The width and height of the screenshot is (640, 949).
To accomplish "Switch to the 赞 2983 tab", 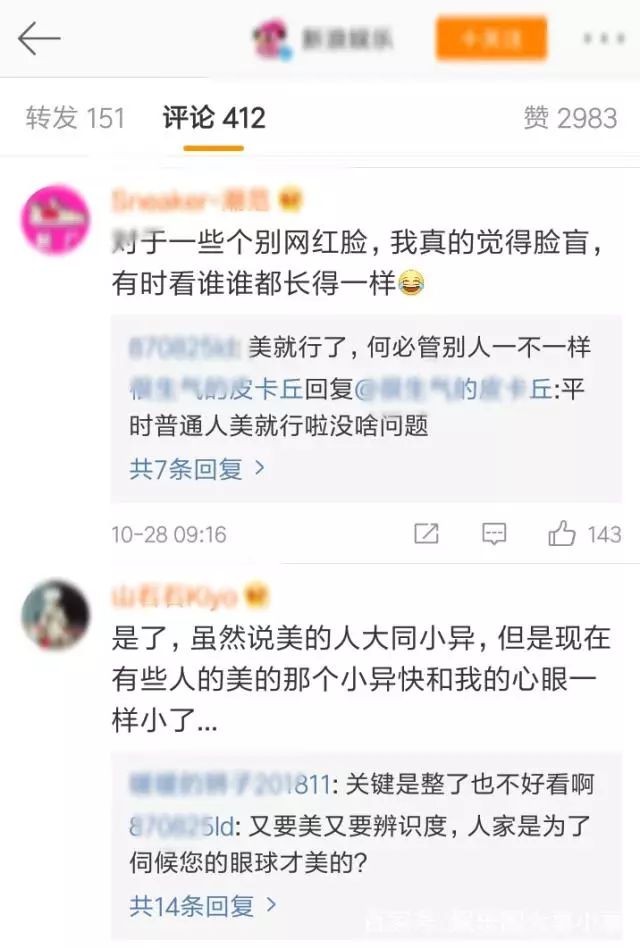I will pos(570,117).
